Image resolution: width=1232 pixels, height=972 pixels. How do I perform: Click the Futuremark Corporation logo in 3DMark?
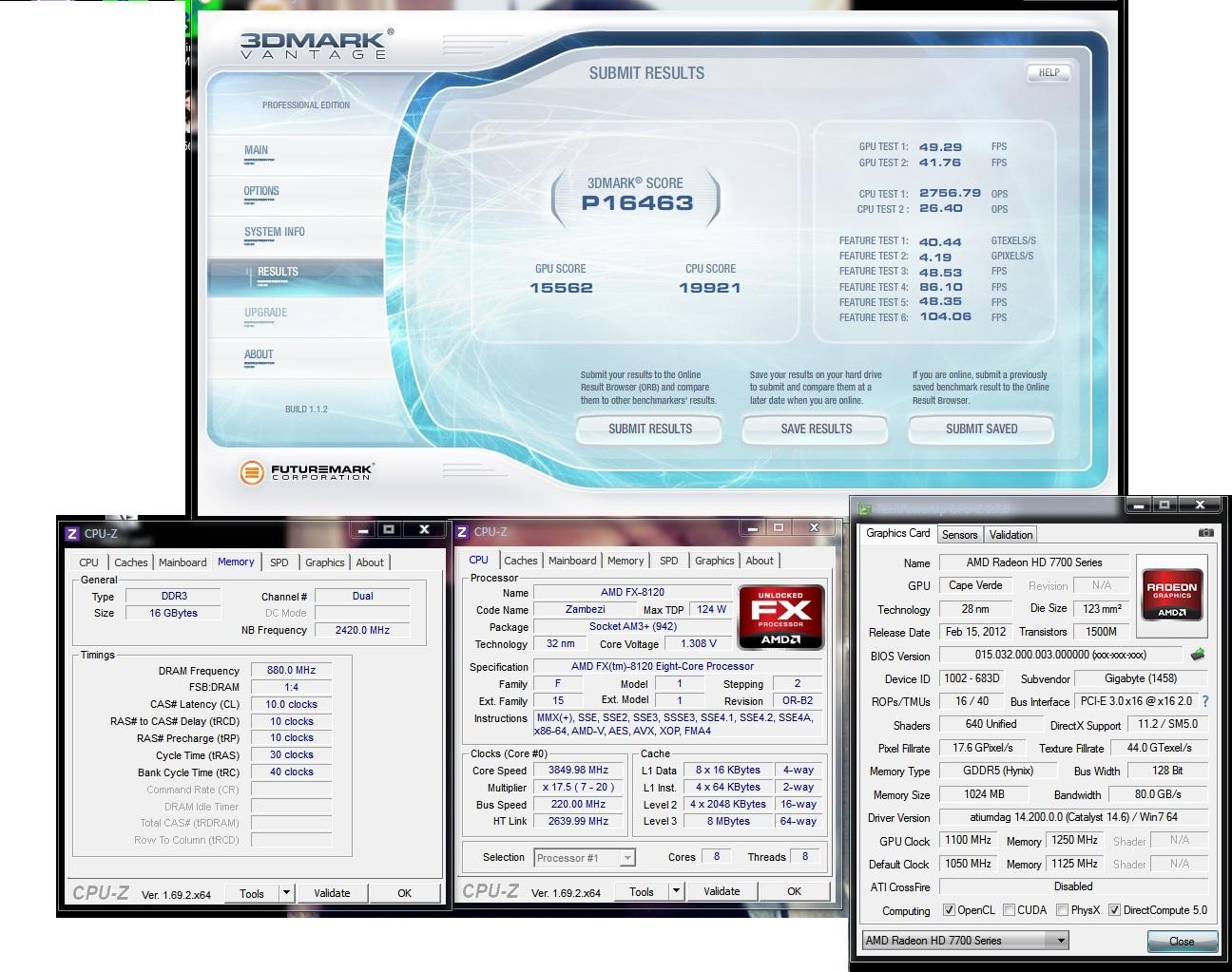tap(306, 471)
